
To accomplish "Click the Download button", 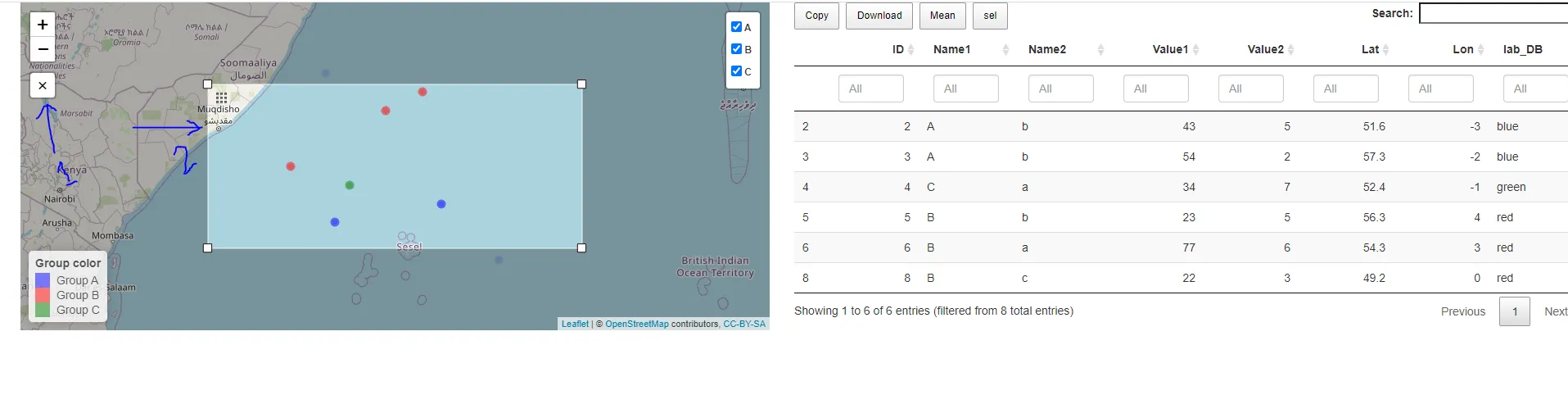I will [x=879, y=16].
